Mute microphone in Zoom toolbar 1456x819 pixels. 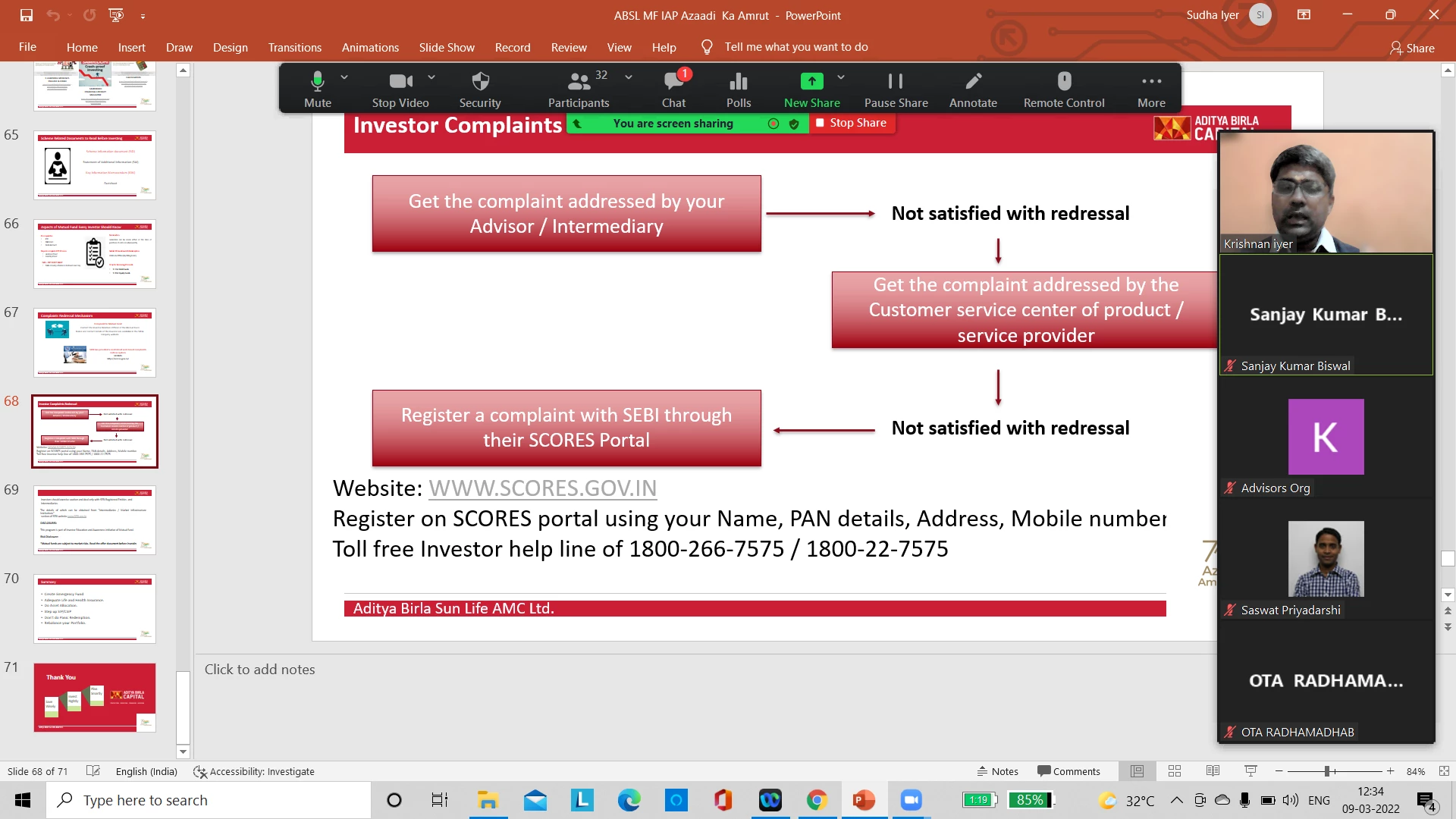coord(317,89)
